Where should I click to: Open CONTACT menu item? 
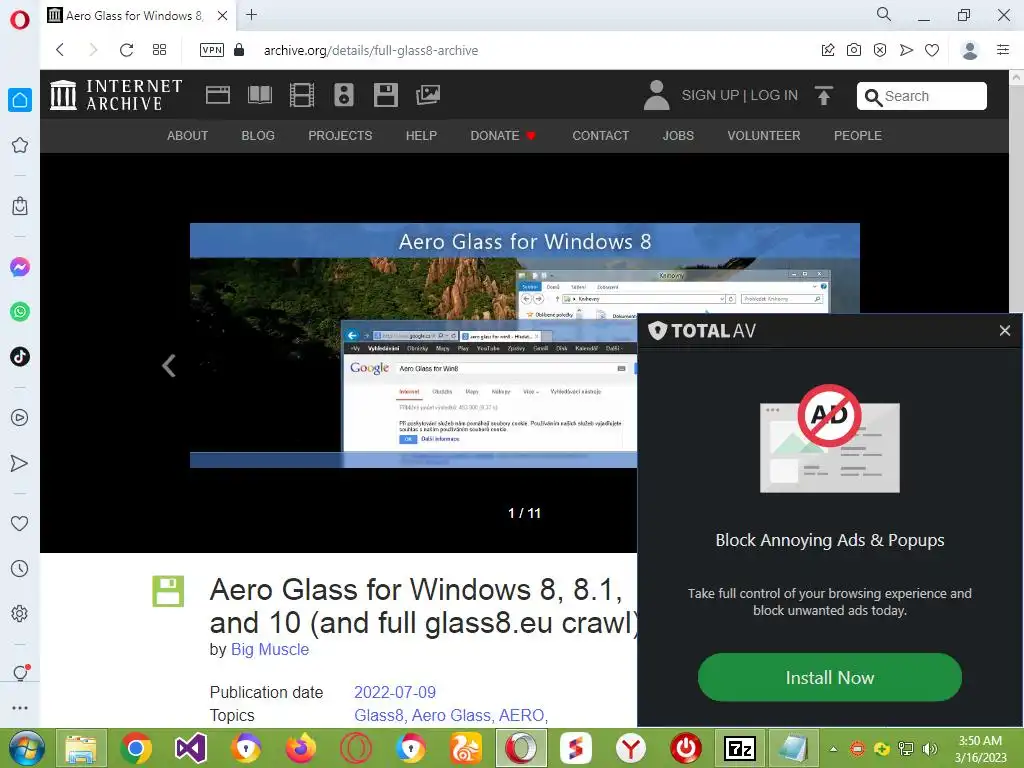[601, 136]
